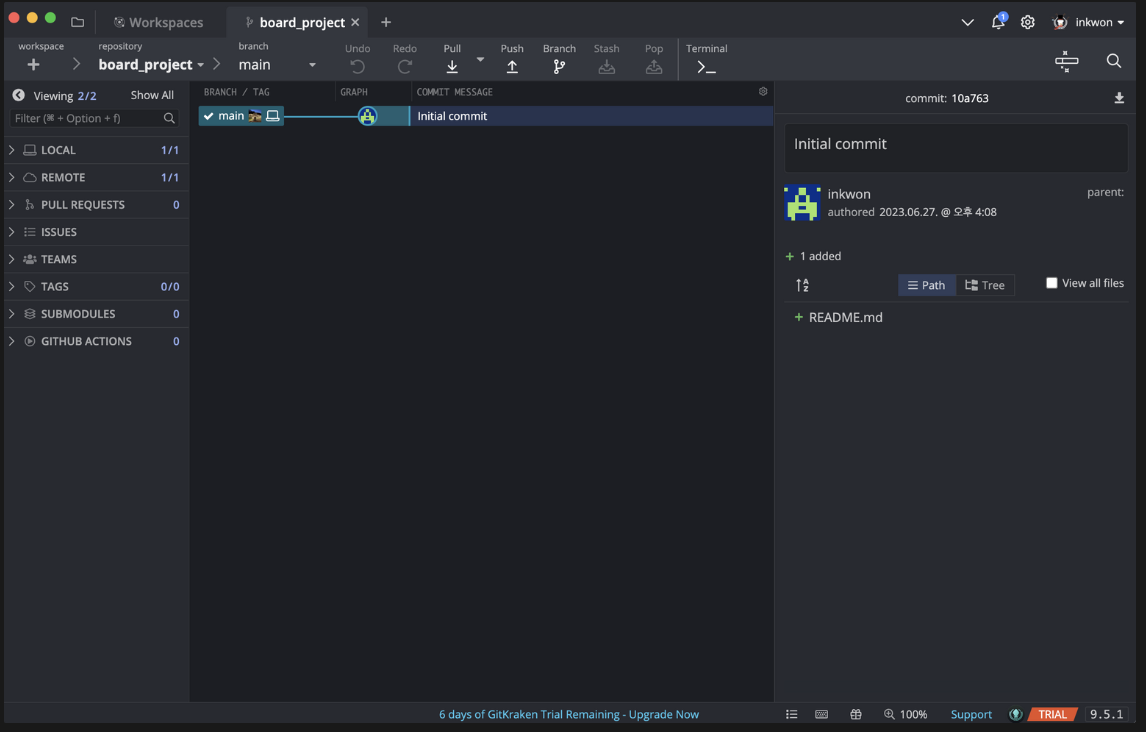Viewport: 1146px width, 732px height.
Task: Pull changes using the Pull icon
Action: tap(452, 66)
